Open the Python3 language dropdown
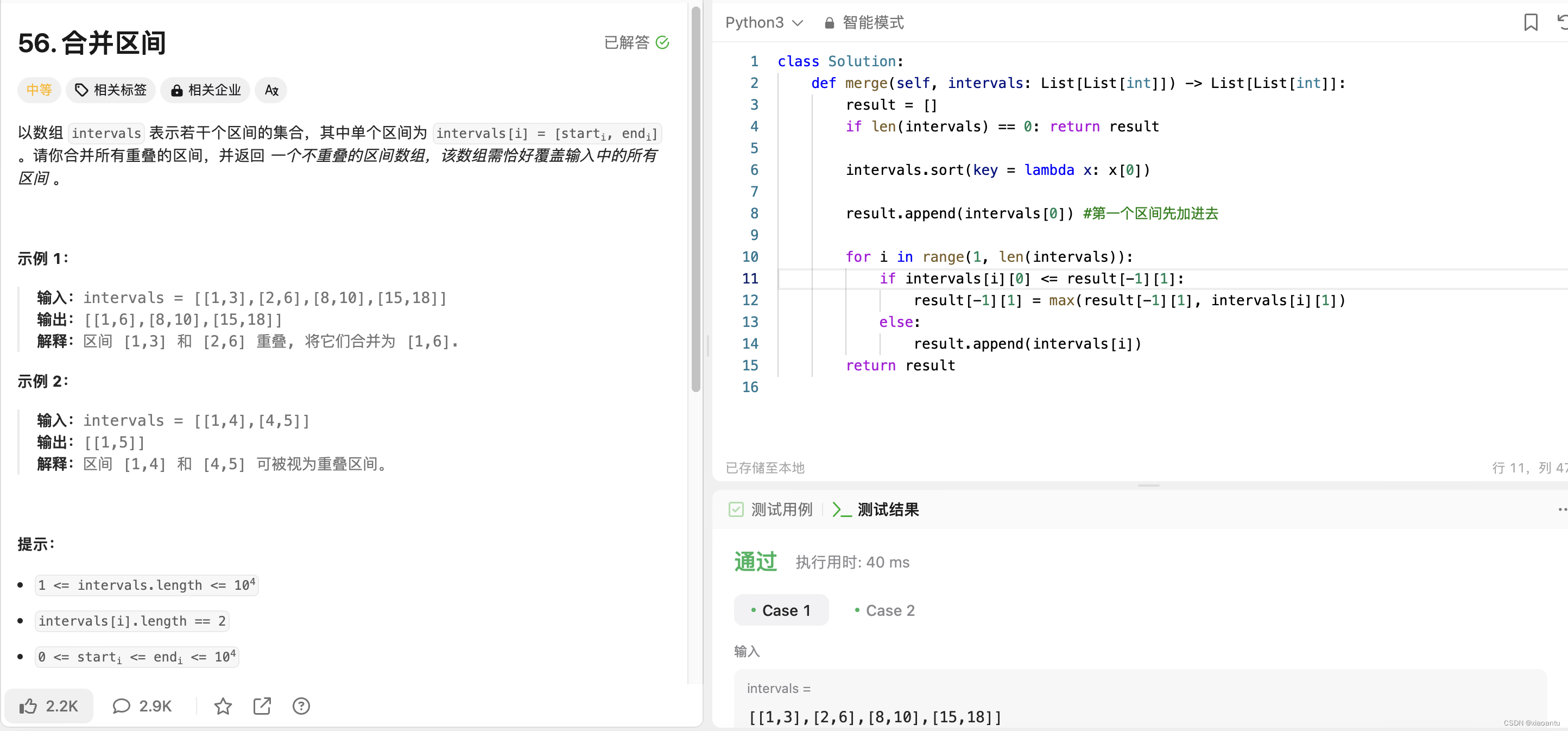This screenshot has width=1568, height=731. click(x=764, y=22)
